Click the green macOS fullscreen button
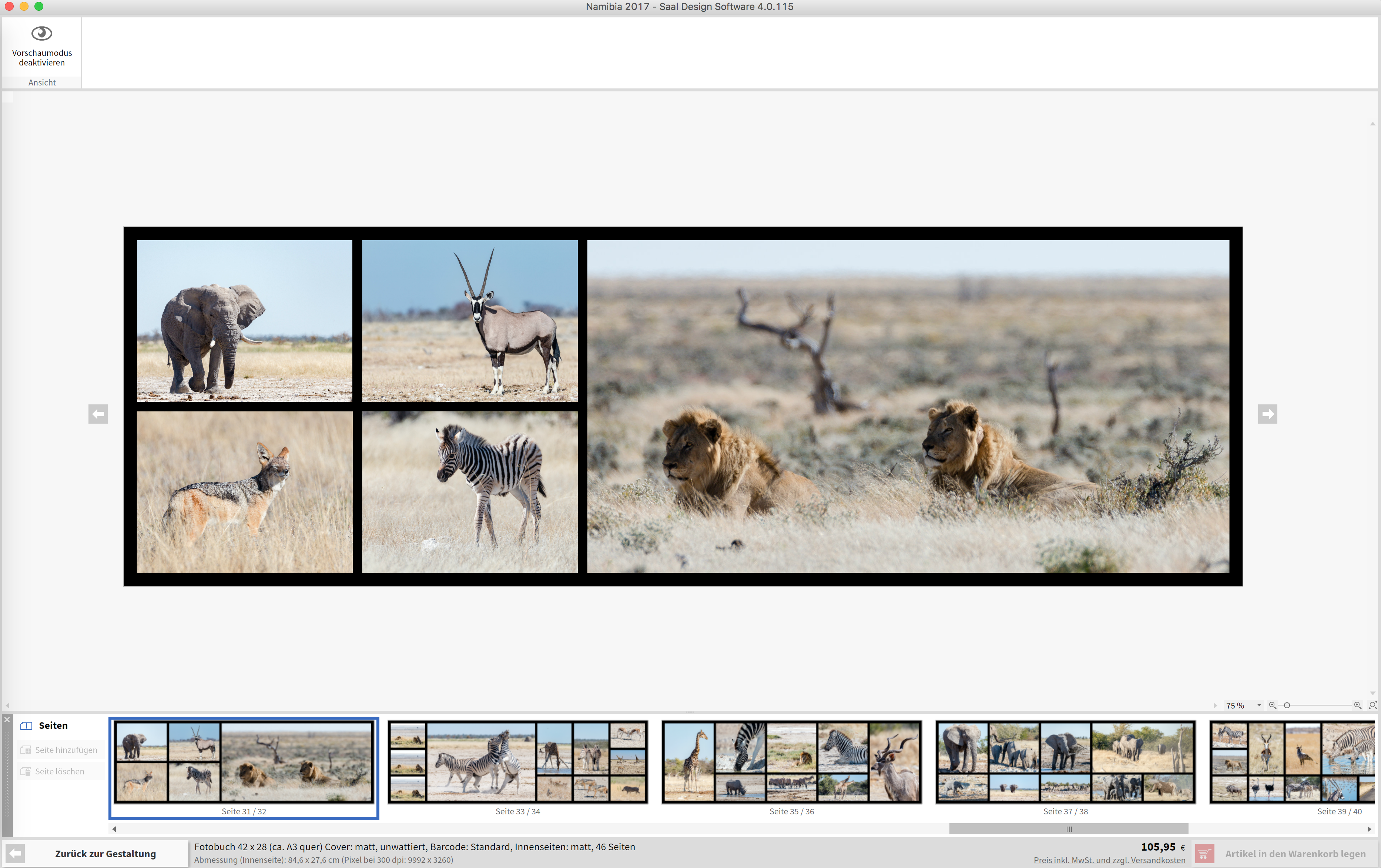 click(x=39, y=6)
